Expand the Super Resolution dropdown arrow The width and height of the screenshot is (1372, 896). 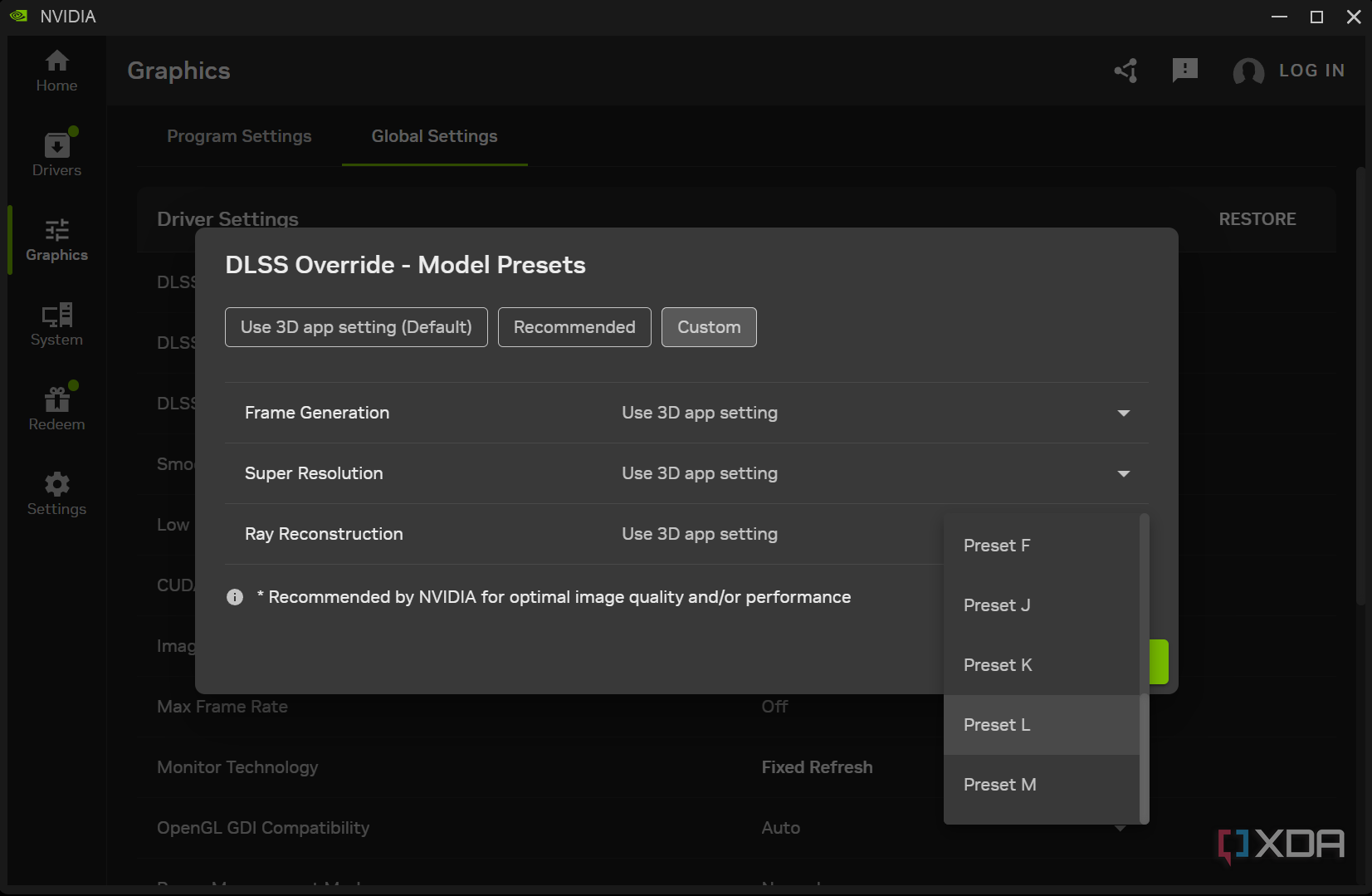point(1124,473)
